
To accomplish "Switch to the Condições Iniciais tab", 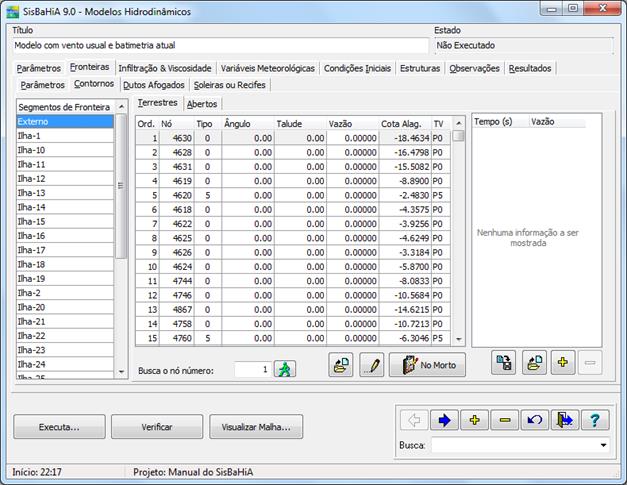I will 357,68.
